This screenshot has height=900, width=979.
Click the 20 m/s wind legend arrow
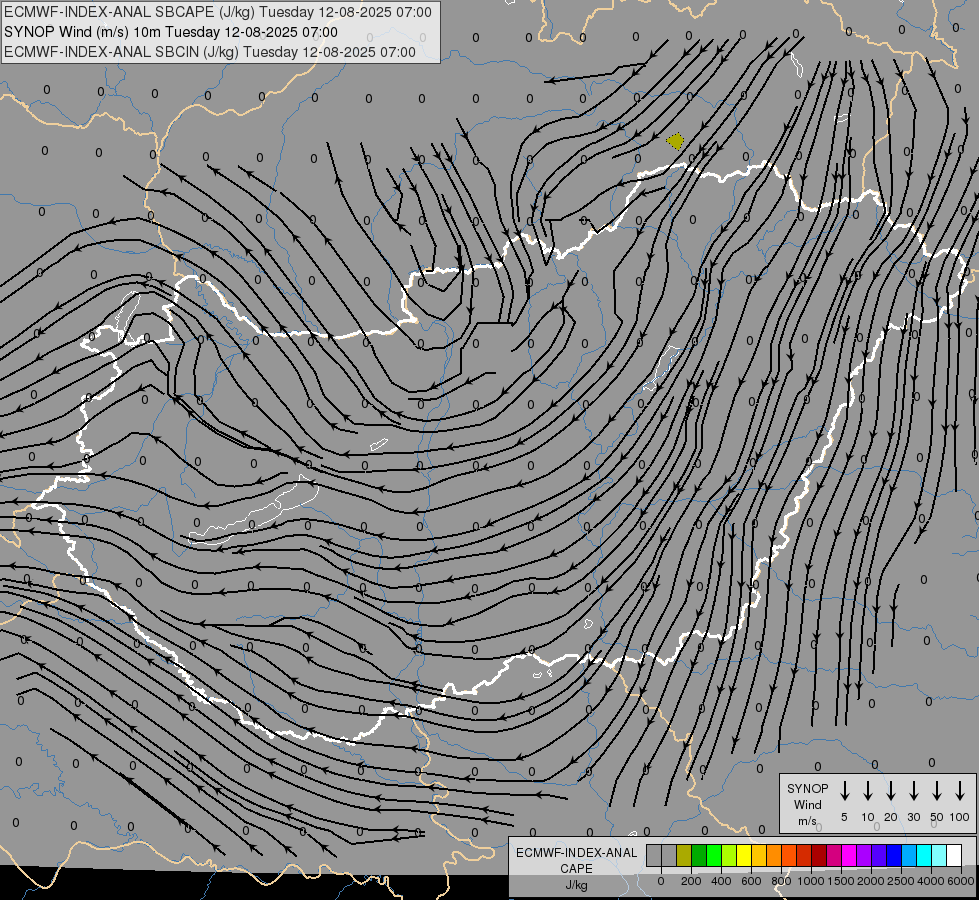(890, 790)
